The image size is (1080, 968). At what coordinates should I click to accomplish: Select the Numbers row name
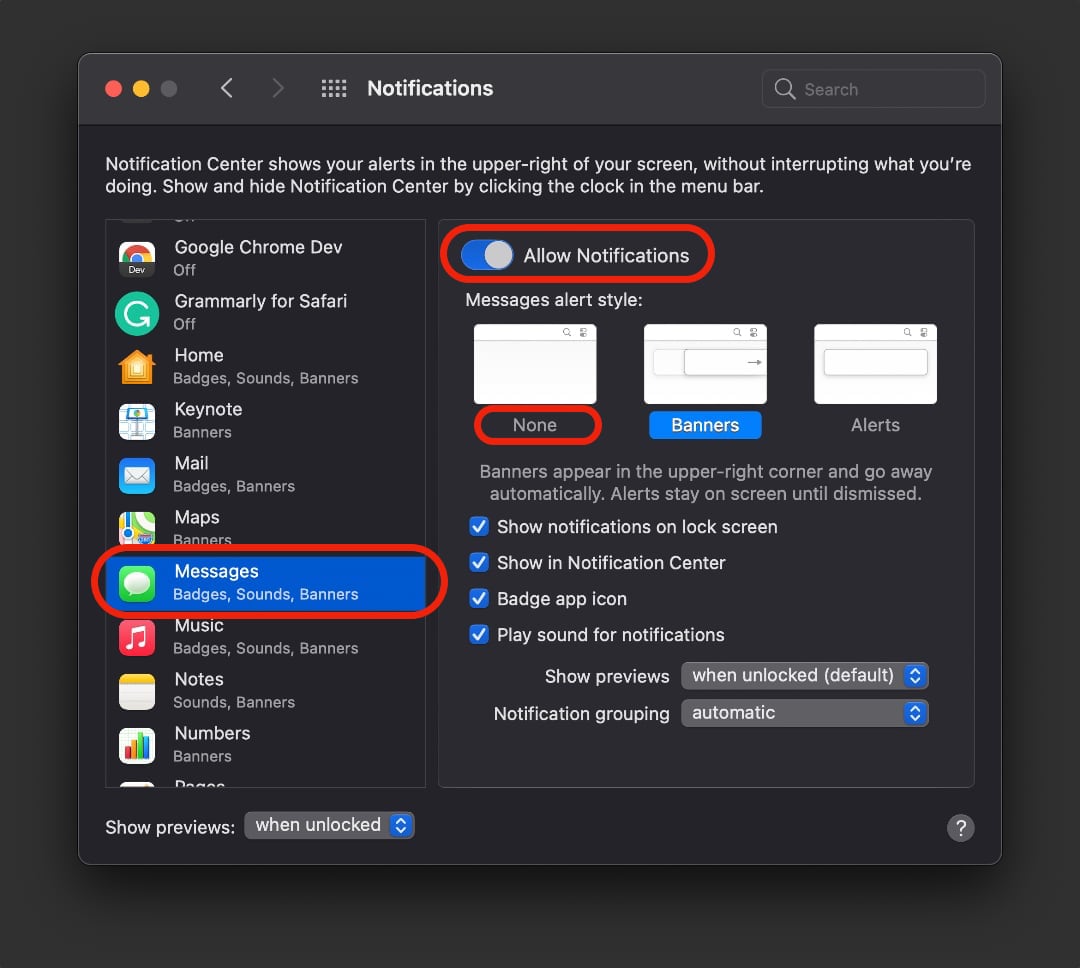click(x=212, y=733)
